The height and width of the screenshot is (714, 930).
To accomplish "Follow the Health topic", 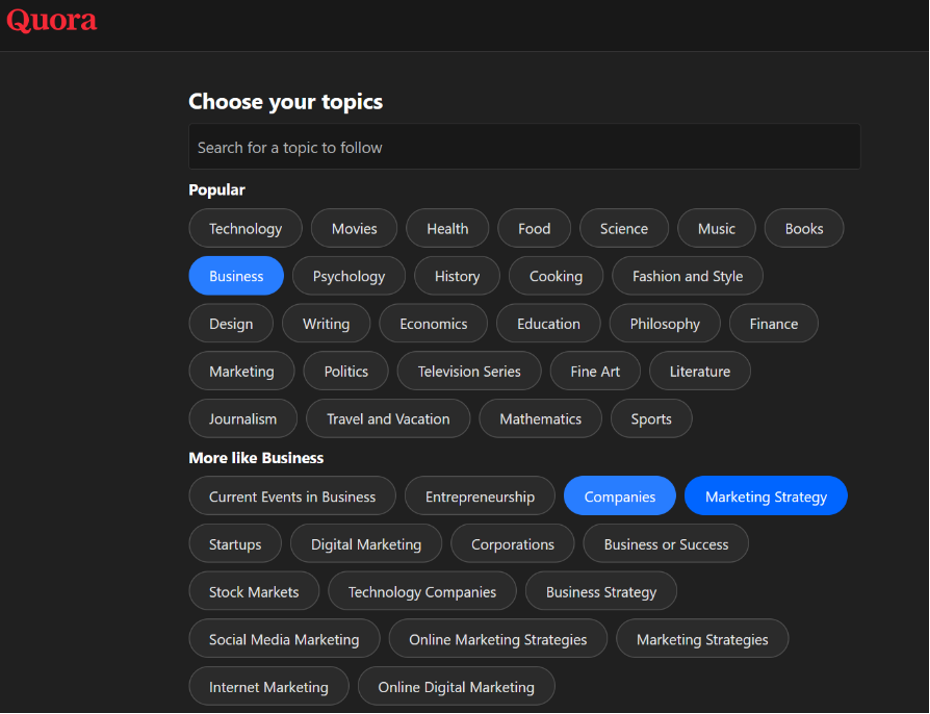I will tap(447, 228).
